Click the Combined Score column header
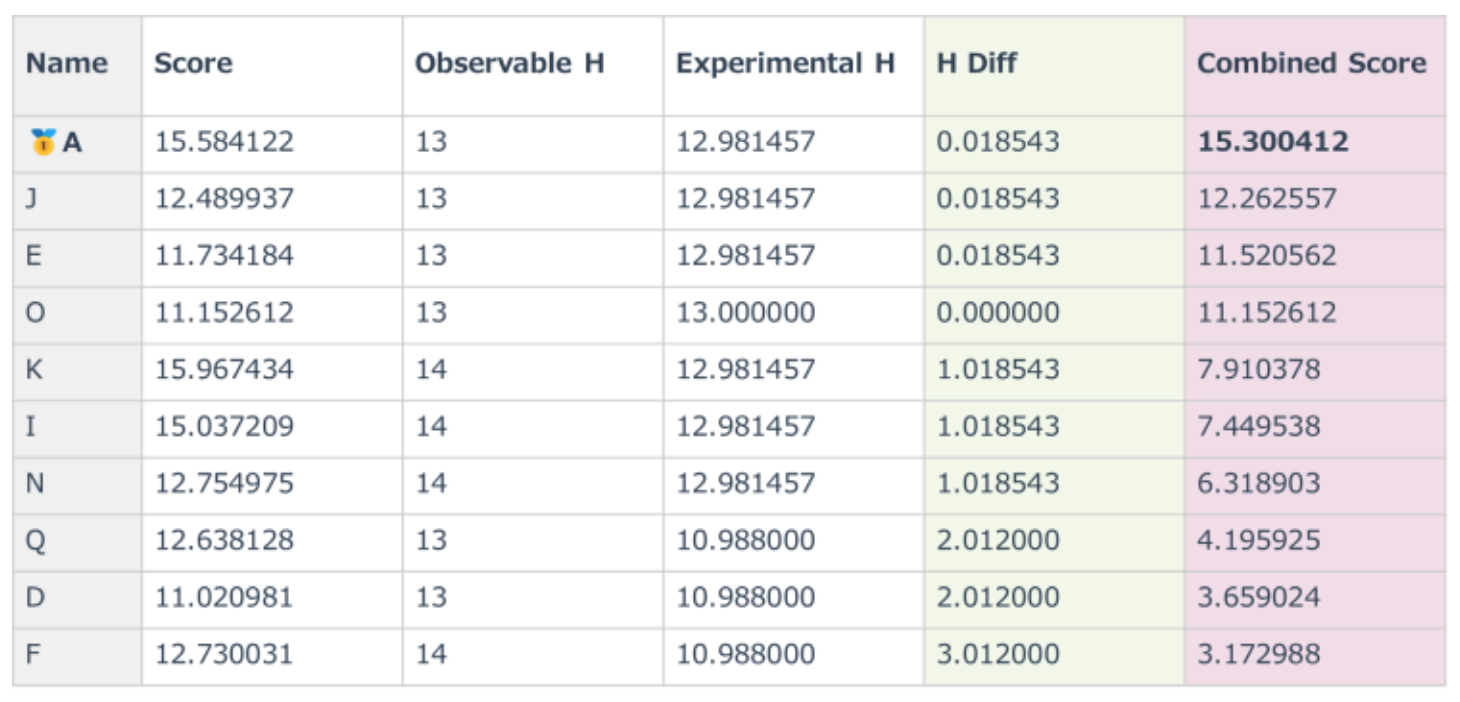The image size is (1460, 702). (x=1311, y=64)
